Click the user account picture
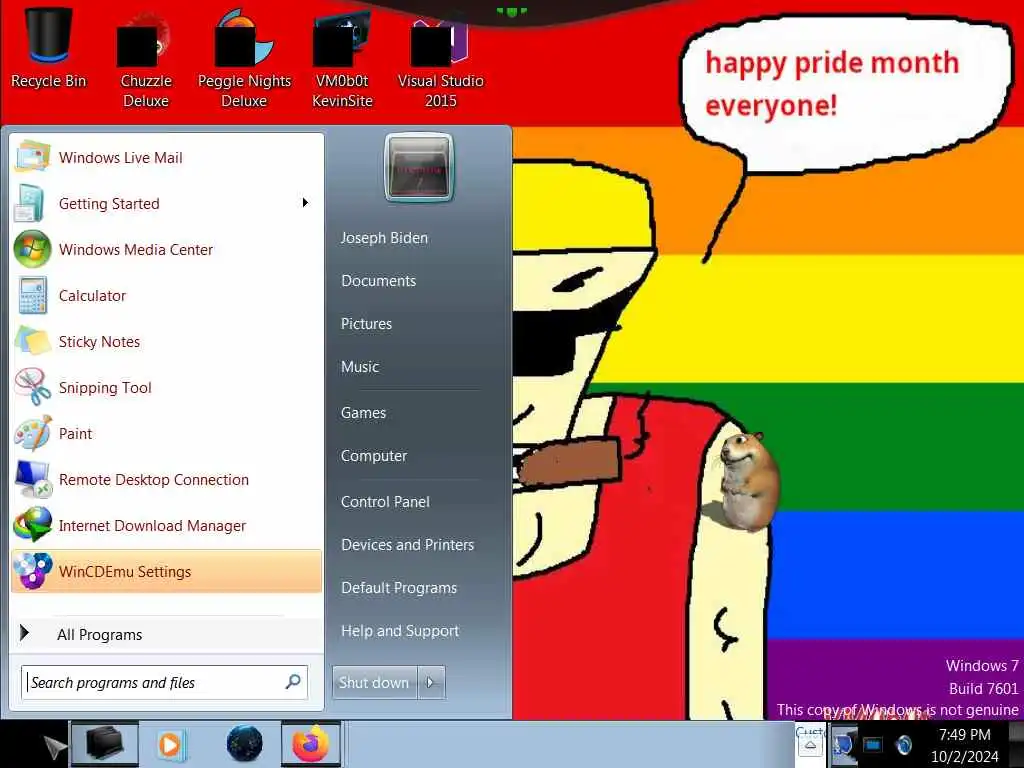 point(419,168)
